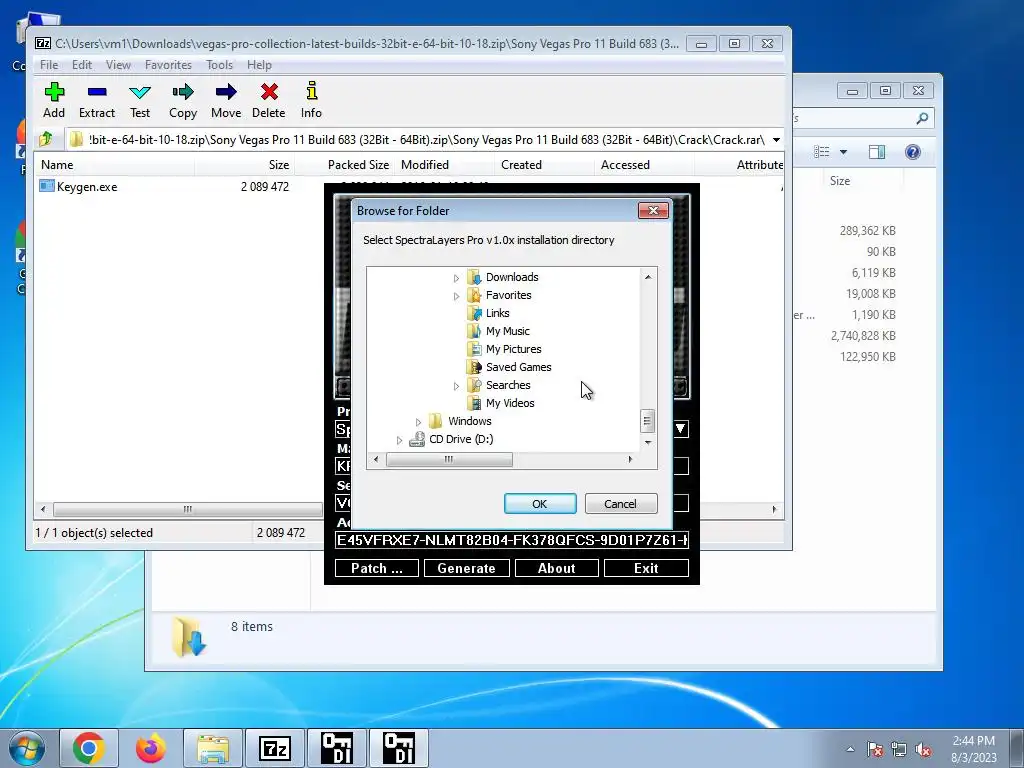Run Test on the archive

pyautogui.click(x=140, y=101)
